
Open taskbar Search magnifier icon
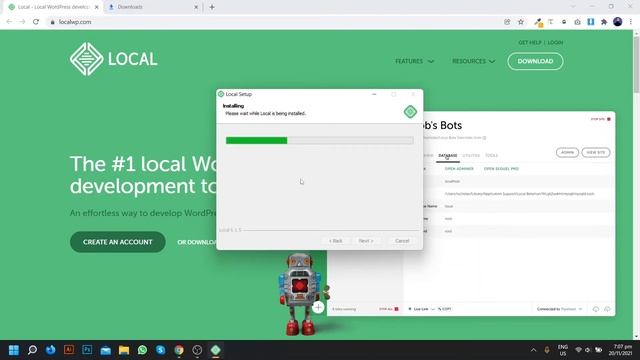click(32, 350)
